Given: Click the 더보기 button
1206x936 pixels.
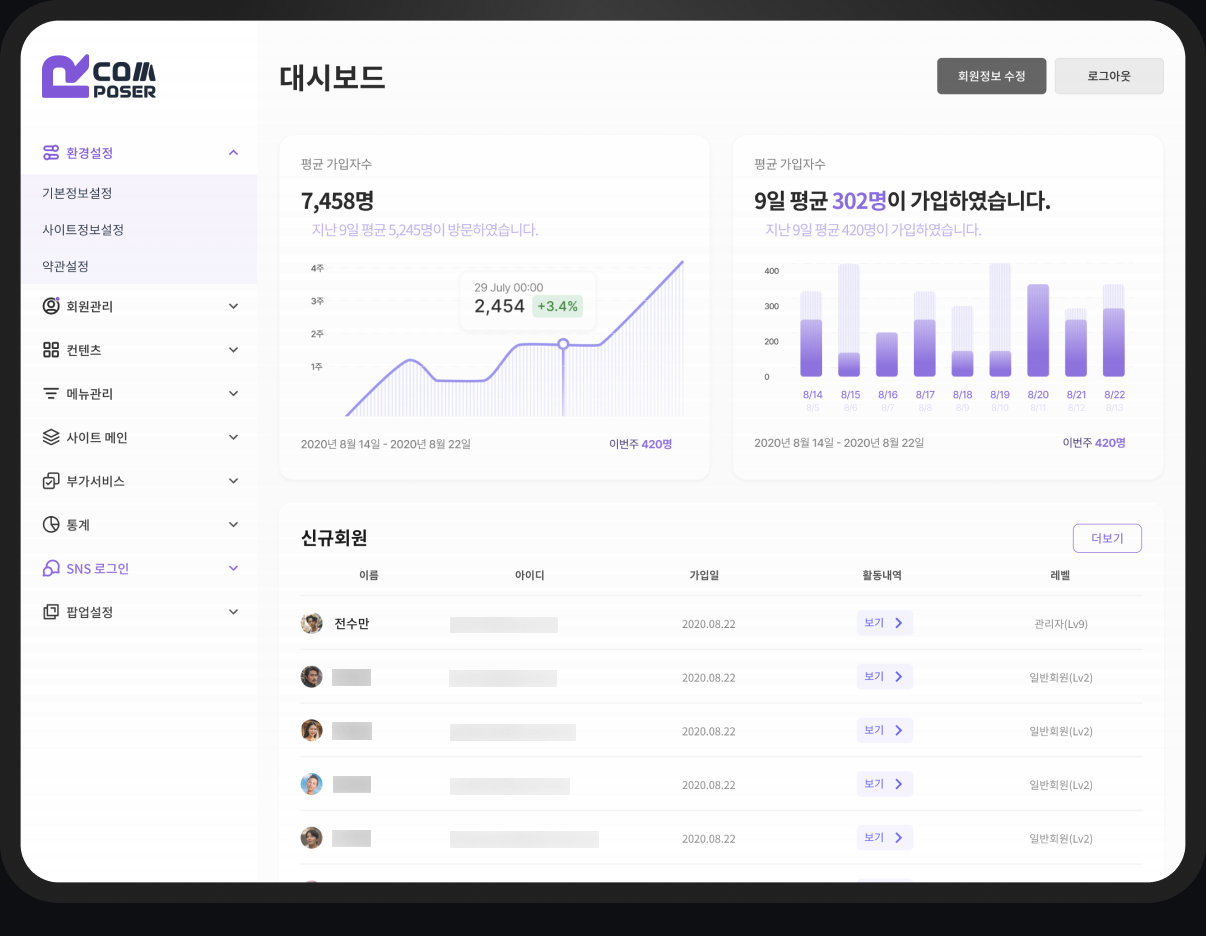Looking at the screenshot, I should coord(1107,538).
